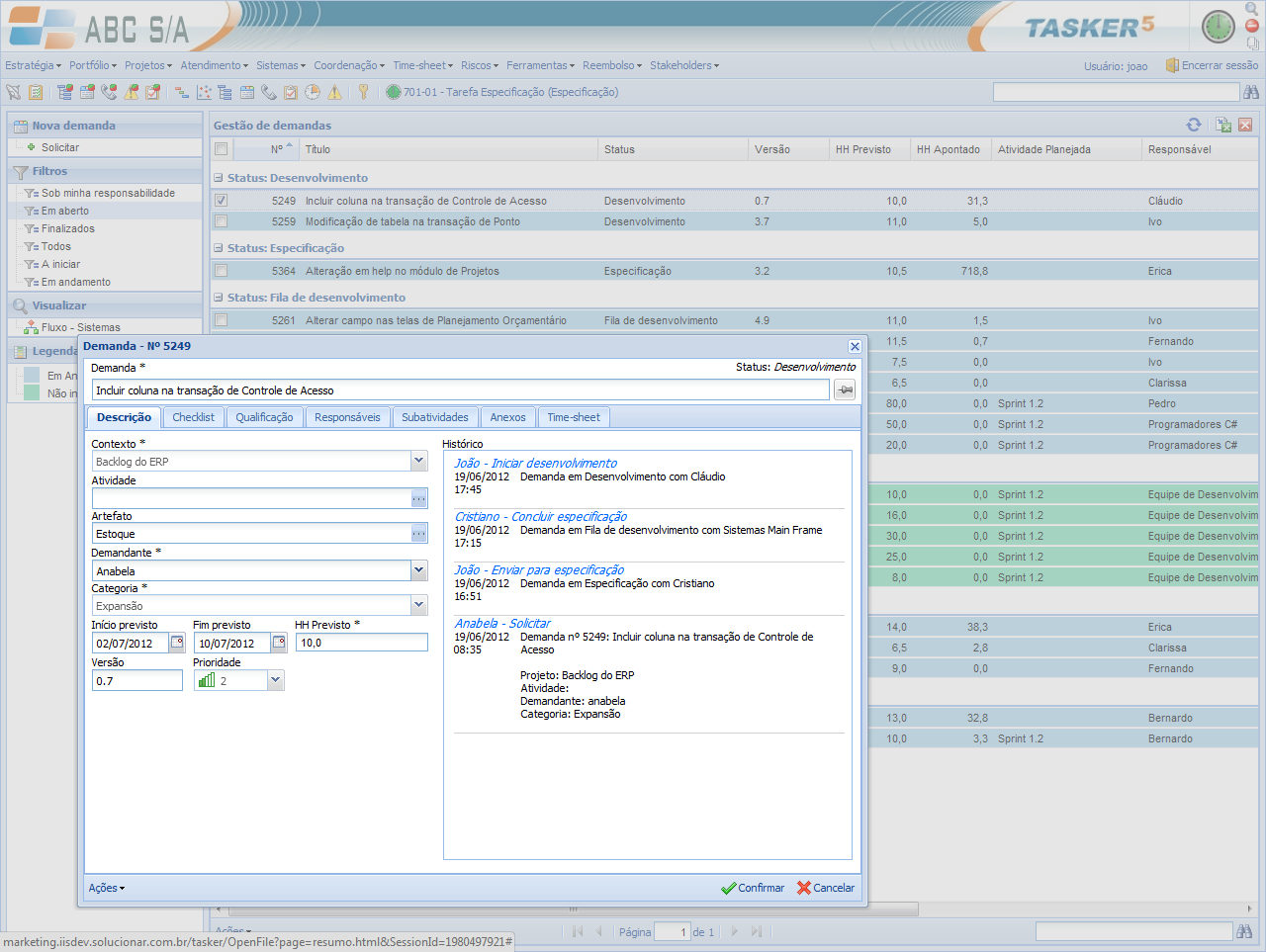The width and height of the screenshot is (1266, 952).
Task: Switch to the Responsáveis tab
Action: (347, 417)
